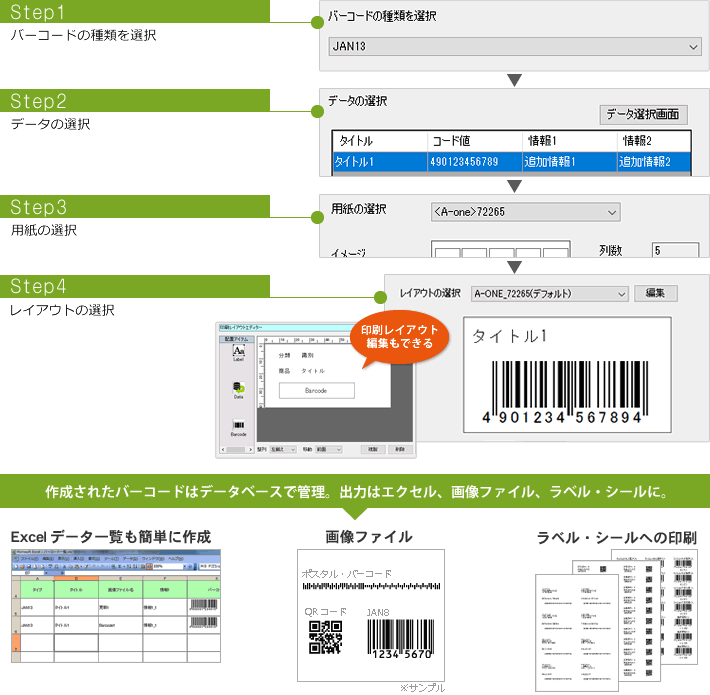The width and height of the screenshot is (710, 695).
Task: Click the rightmost back label sheet thumbnail
Action: [681, 607]
